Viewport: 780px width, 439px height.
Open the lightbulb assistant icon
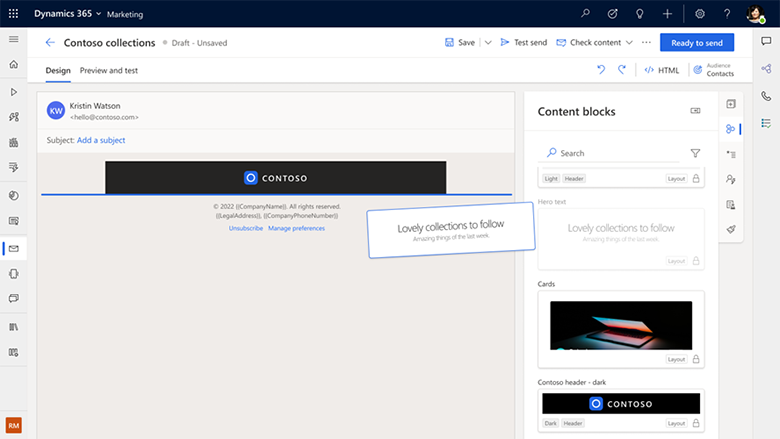pyautogui.click(x=640, y=14)
